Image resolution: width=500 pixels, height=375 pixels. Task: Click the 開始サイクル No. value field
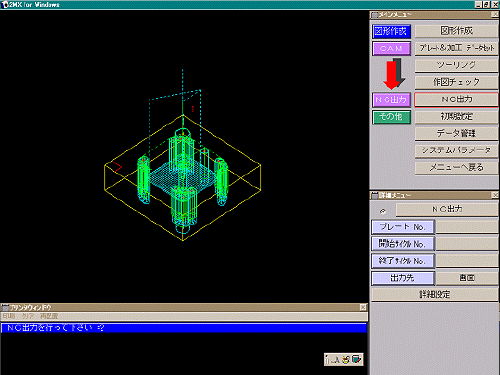(467, 244)
